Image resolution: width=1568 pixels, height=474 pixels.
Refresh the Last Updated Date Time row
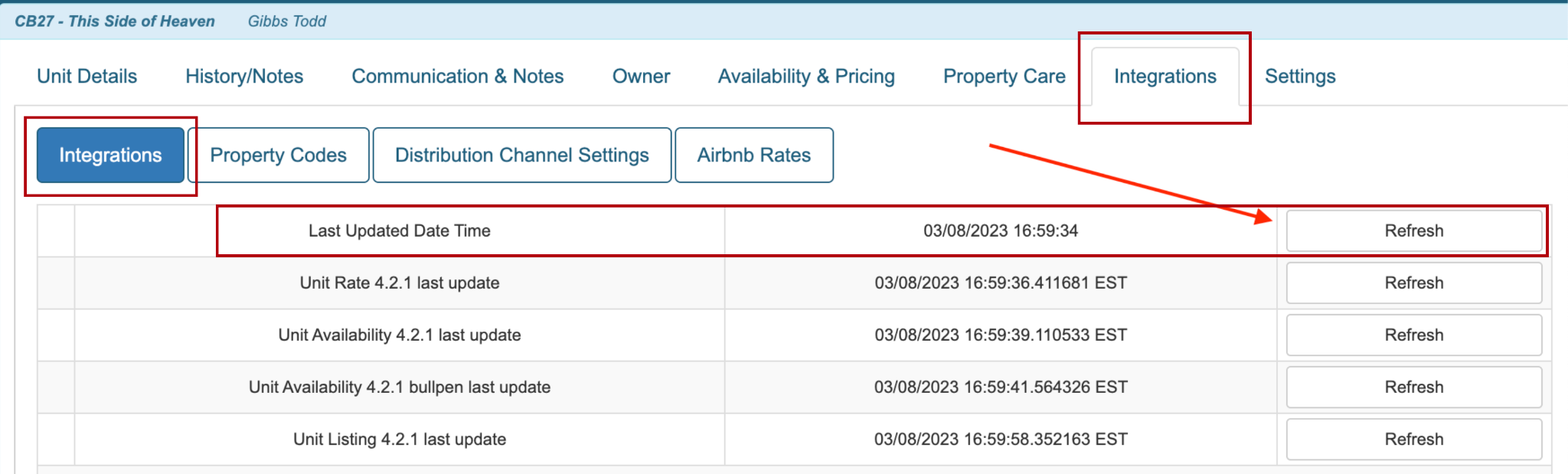(1413, 231)
